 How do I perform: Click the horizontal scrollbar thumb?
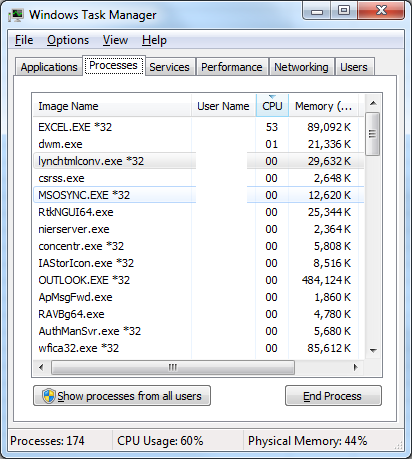173,367
